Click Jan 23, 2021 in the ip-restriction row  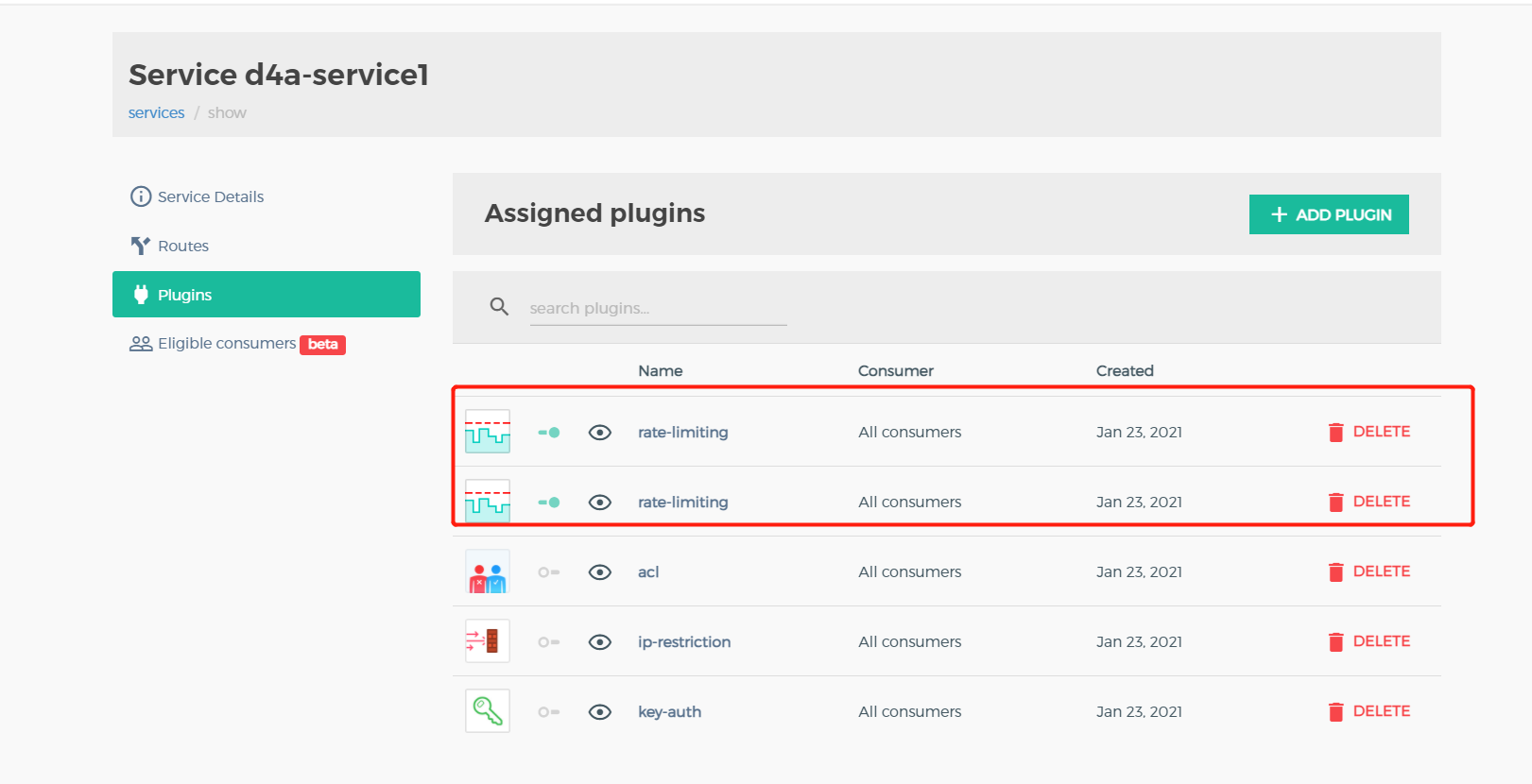click(1139, 641)
